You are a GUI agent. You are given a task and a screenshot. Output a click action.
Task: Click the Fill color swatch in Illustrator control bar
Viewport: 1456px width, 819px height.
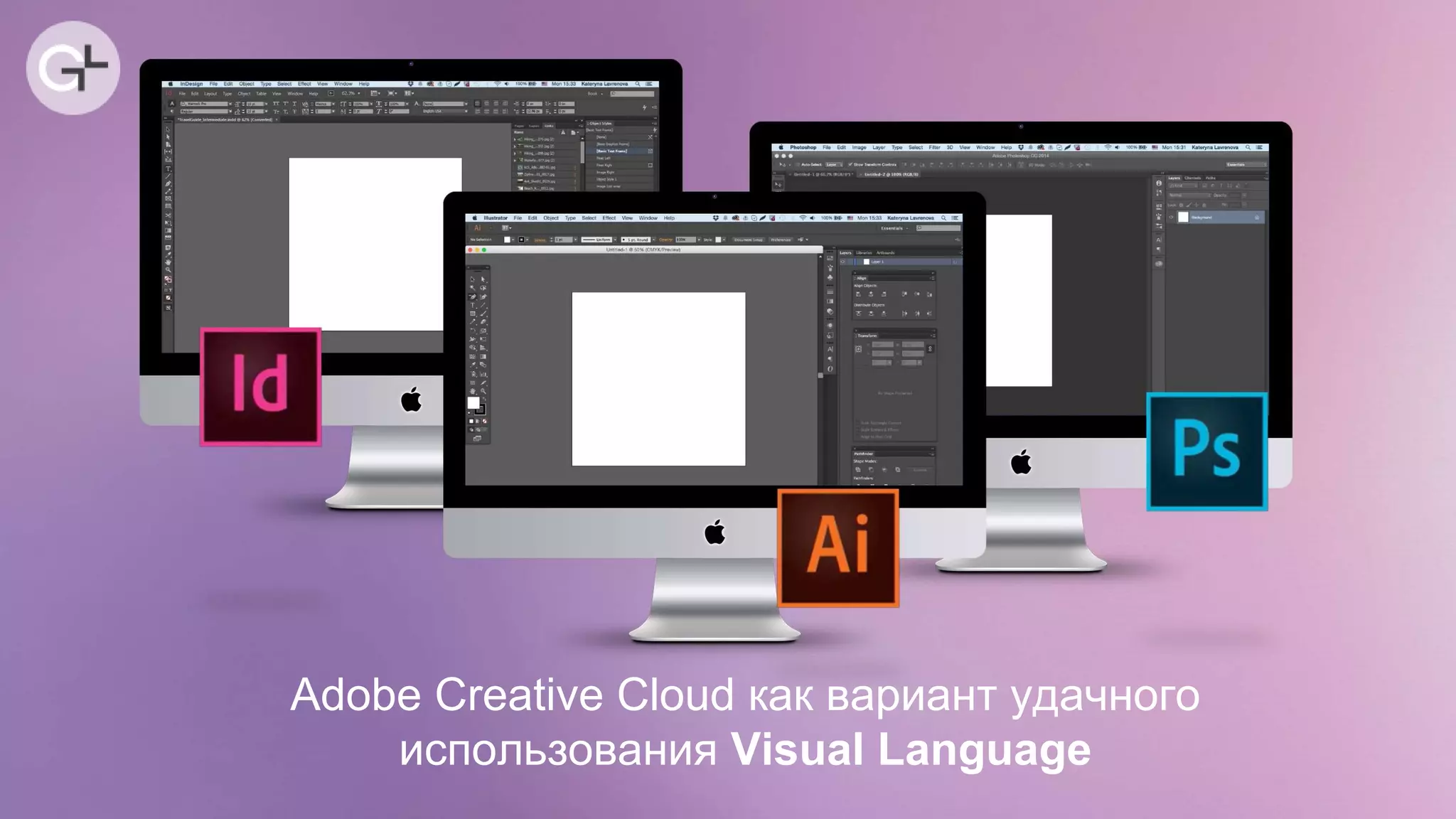click(x=507, y=240)
